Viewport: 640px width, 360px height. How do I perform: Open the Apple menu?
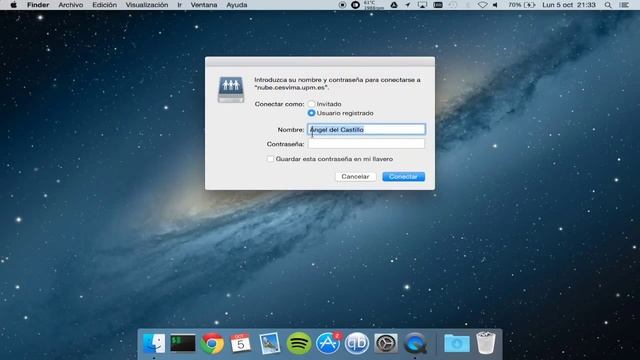pyautogui.click(x=13, y=5)
